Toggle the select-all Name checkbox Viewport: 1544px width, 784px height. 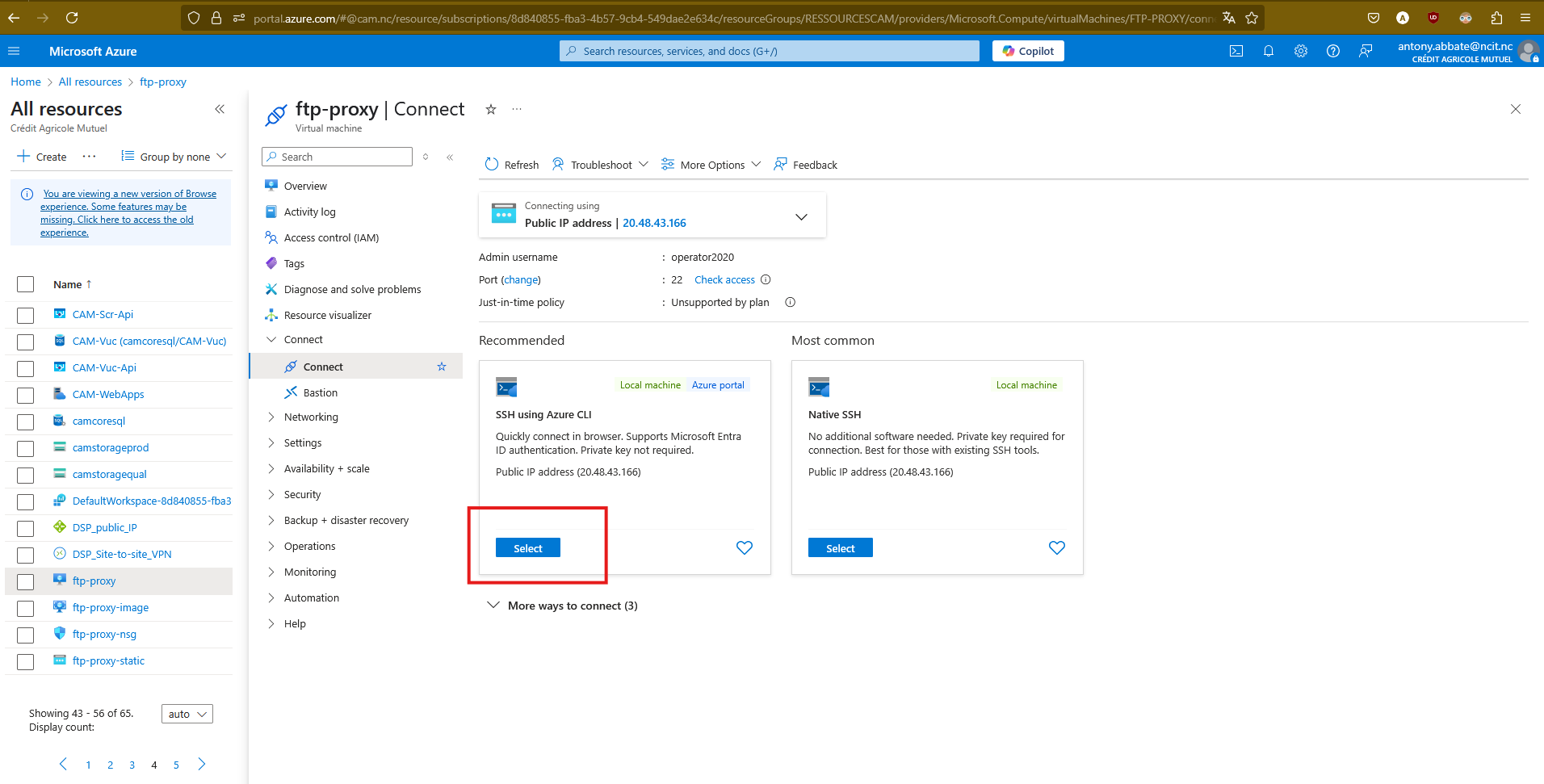click(x=26, y=284)
